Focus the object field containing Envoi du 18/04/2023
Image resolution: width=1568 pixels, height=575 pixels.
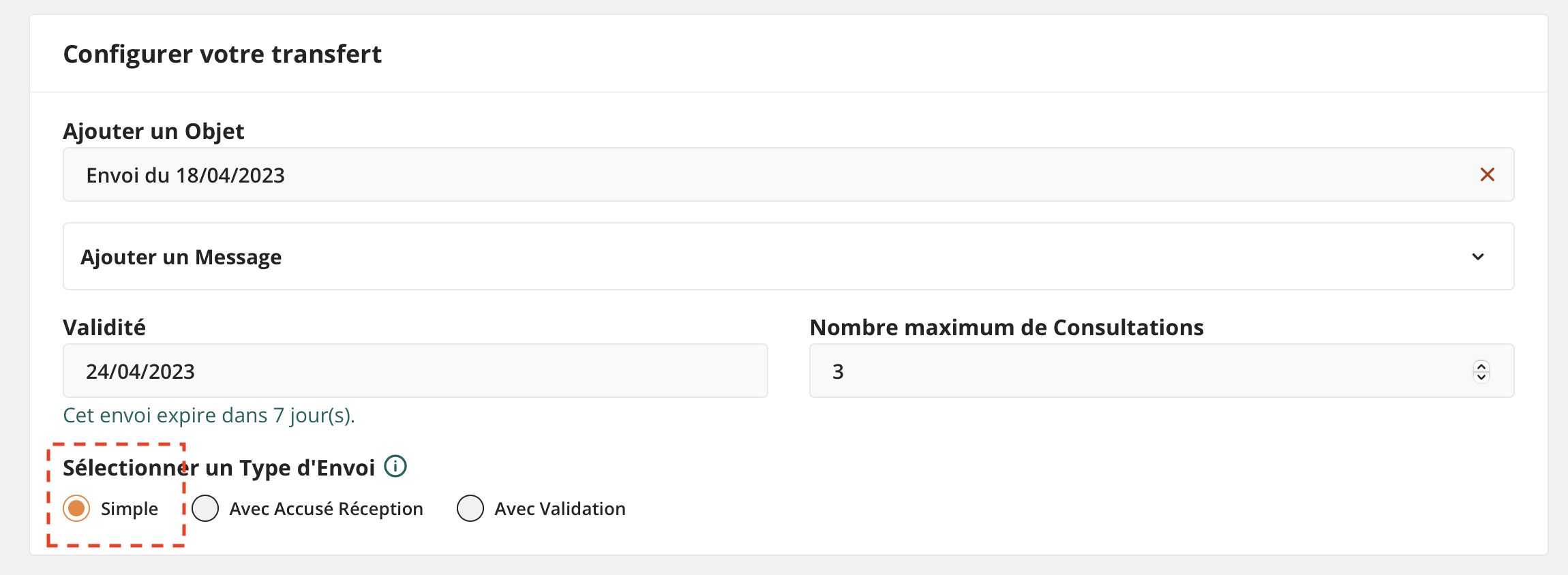(750, 175)
